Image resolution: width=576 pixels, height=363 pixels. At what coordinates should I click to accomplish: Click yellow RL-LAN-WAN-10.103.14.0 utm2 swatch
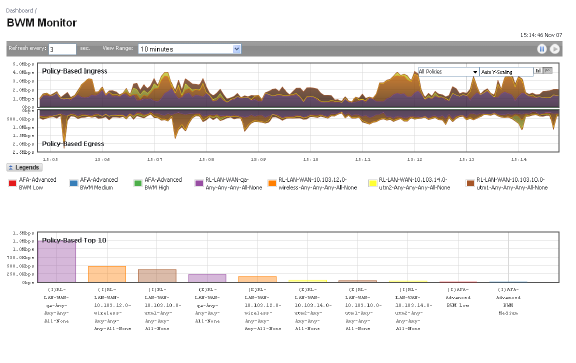click(372, 183)
